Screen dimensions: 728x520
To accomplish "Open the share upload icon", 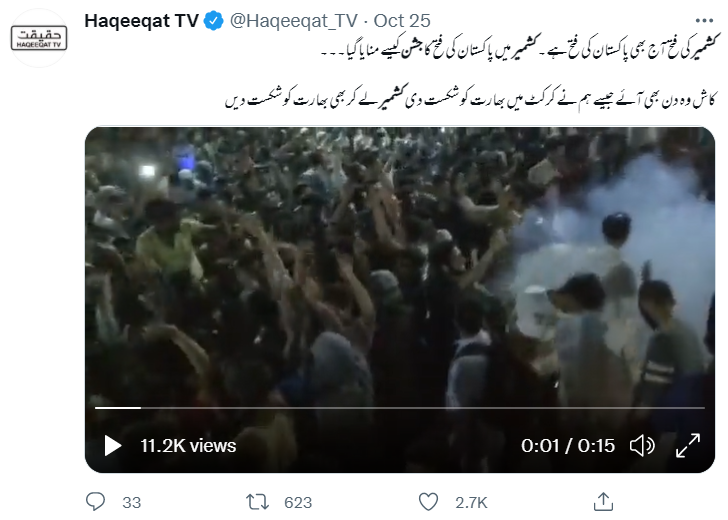I will pos(603,501).
